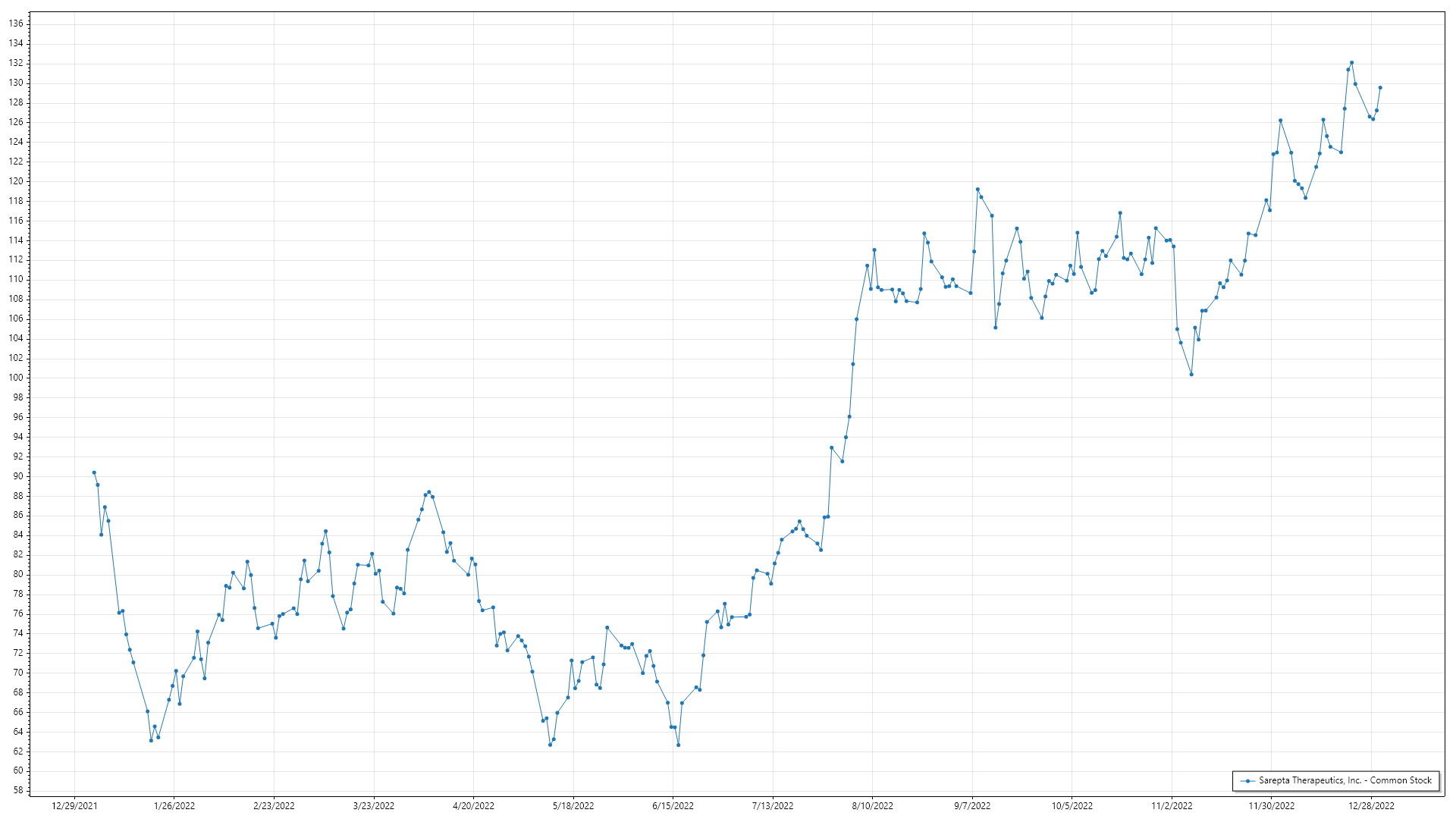The width and height of the screenshot is (1456, 819).
Task: Click the November low data point near 100
Action: pos(1191,375)
